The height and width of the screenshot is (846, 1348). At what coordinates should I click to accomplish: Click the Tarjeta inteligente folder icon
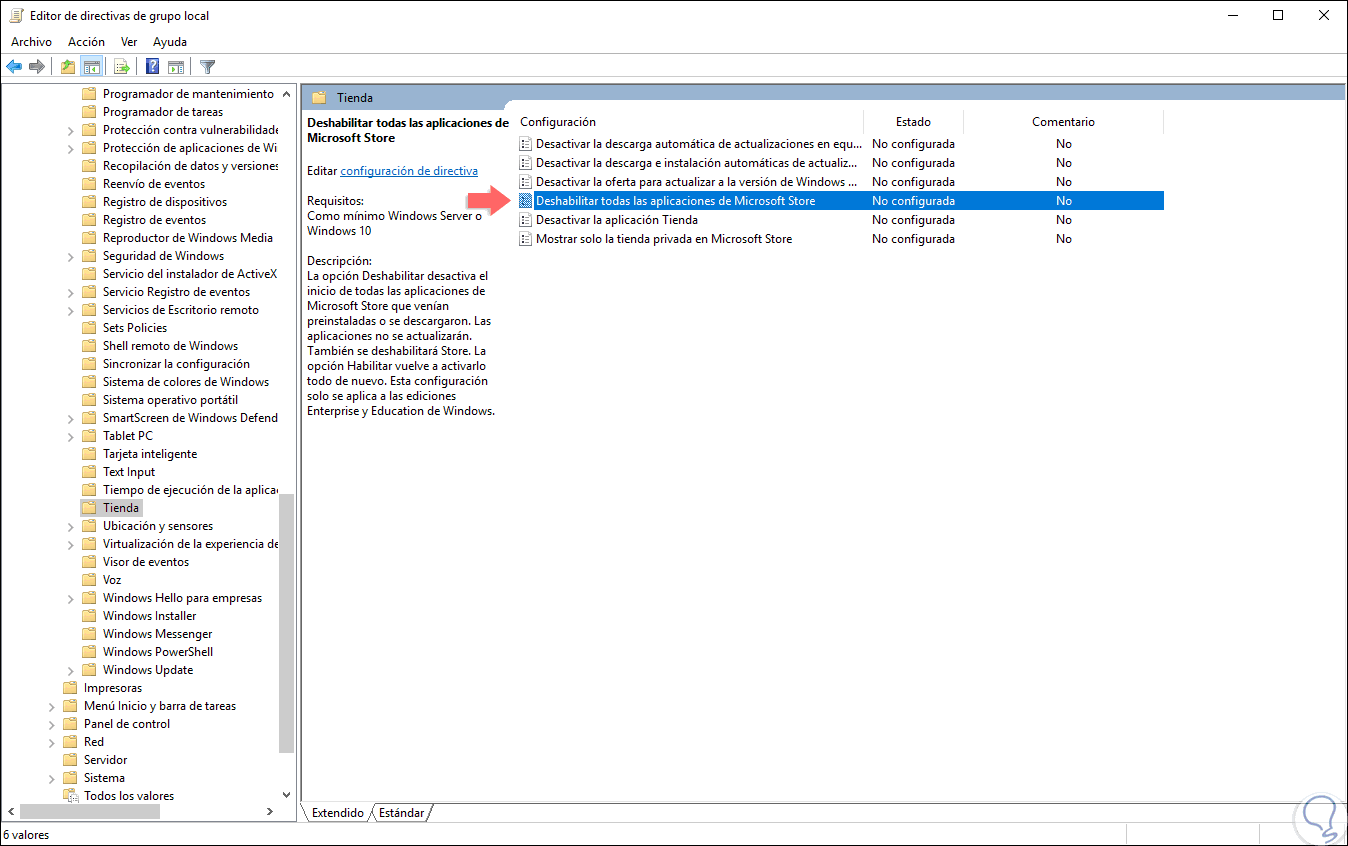click(x=89, y=454)
